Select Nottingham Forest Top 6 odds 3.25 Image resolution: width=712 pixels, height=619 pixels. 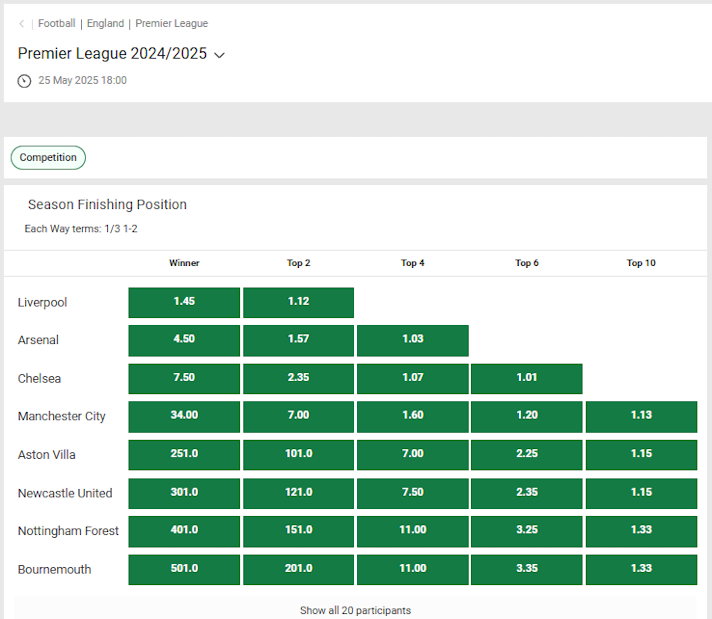(527, 531)
